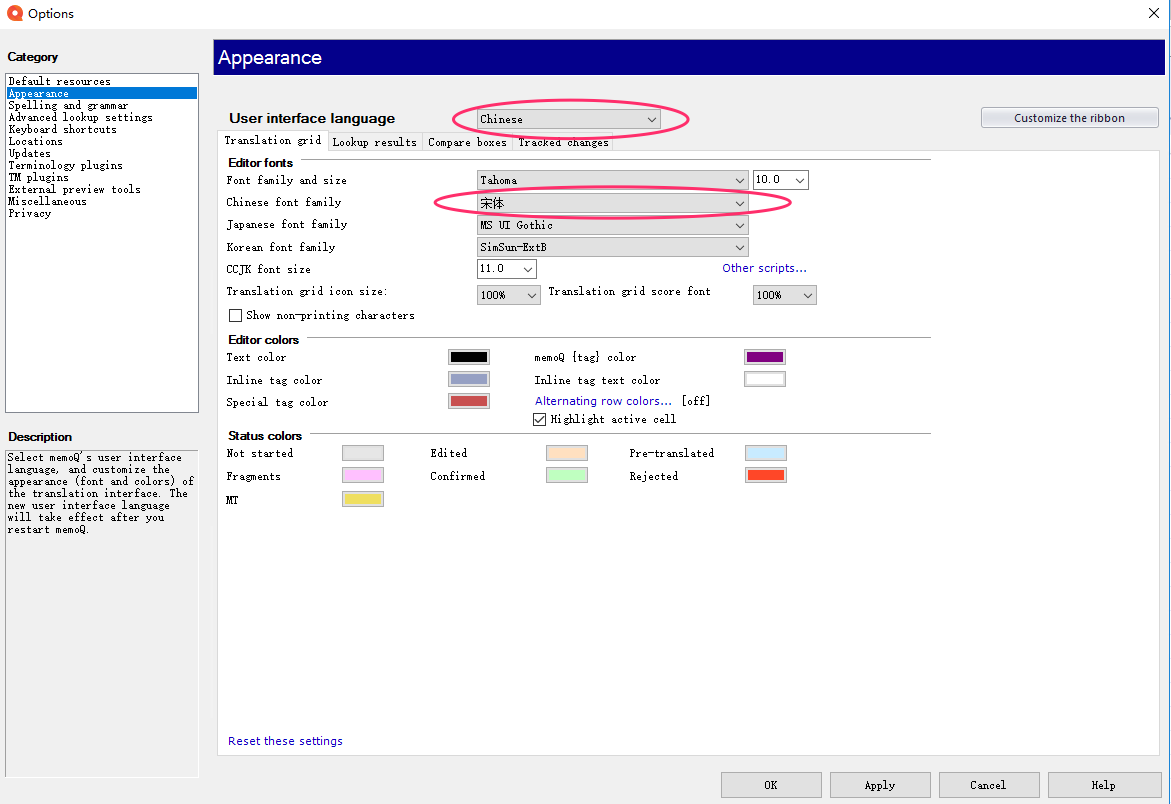Change the Inline tag text color swatch

click(x=765, y=379)
